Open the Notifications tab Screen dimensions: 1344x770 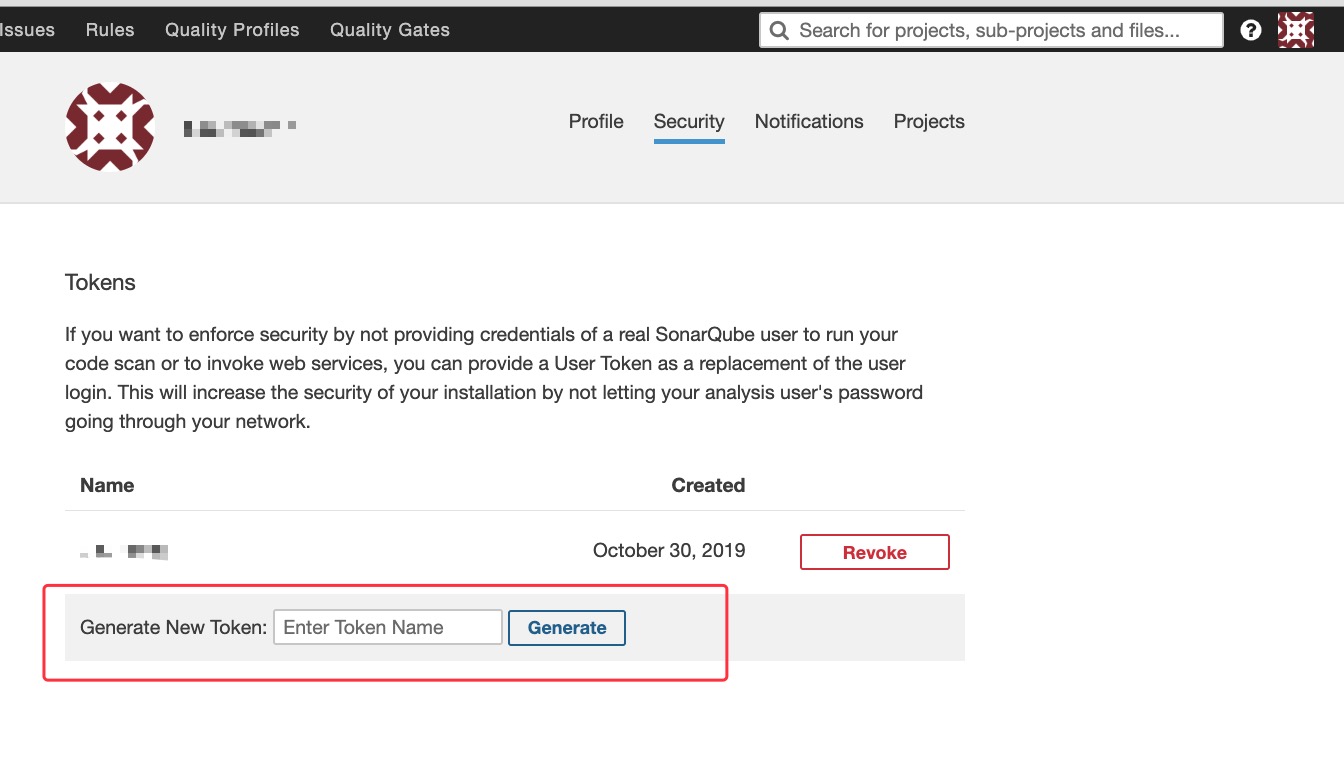pos(809,122)
